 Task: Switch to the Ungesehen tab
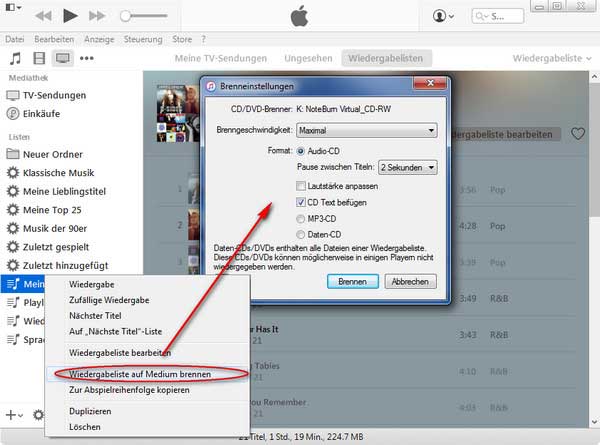308,58
